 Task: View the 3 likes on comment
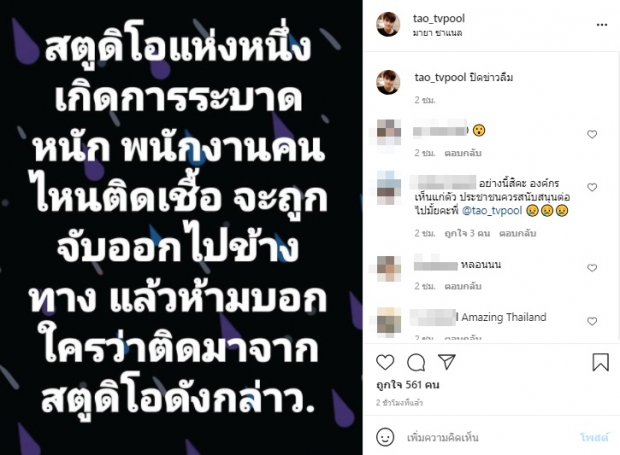point(467,233)
